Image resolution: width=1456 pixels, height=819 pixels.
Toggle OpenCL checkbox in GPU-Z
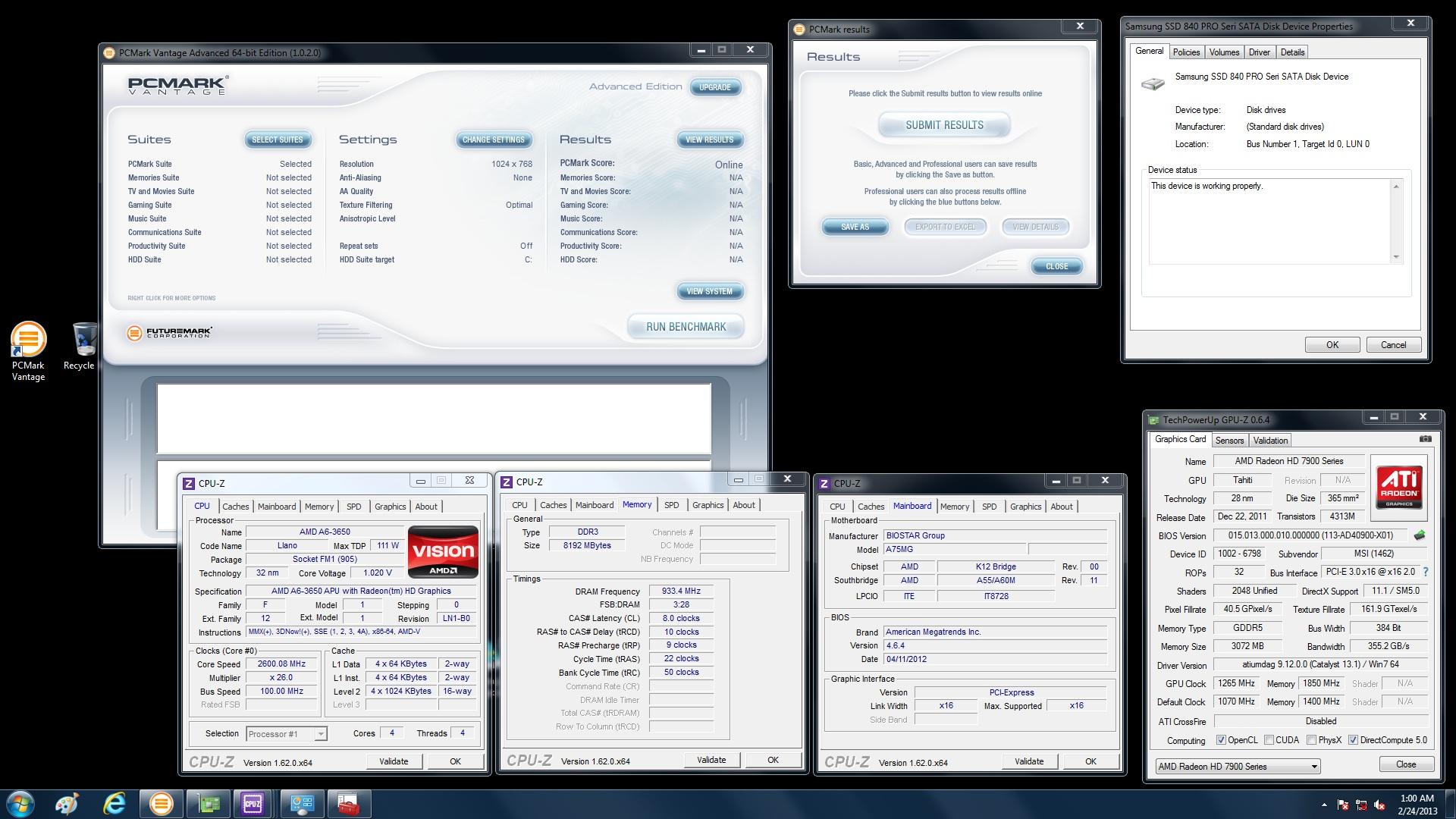pos(1221,740)
